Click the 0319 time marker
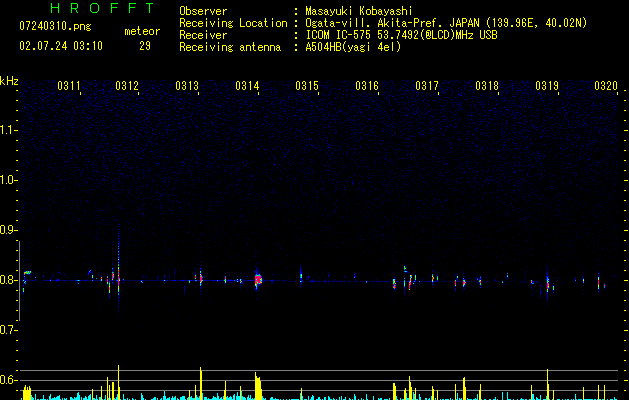 (547, 85)
